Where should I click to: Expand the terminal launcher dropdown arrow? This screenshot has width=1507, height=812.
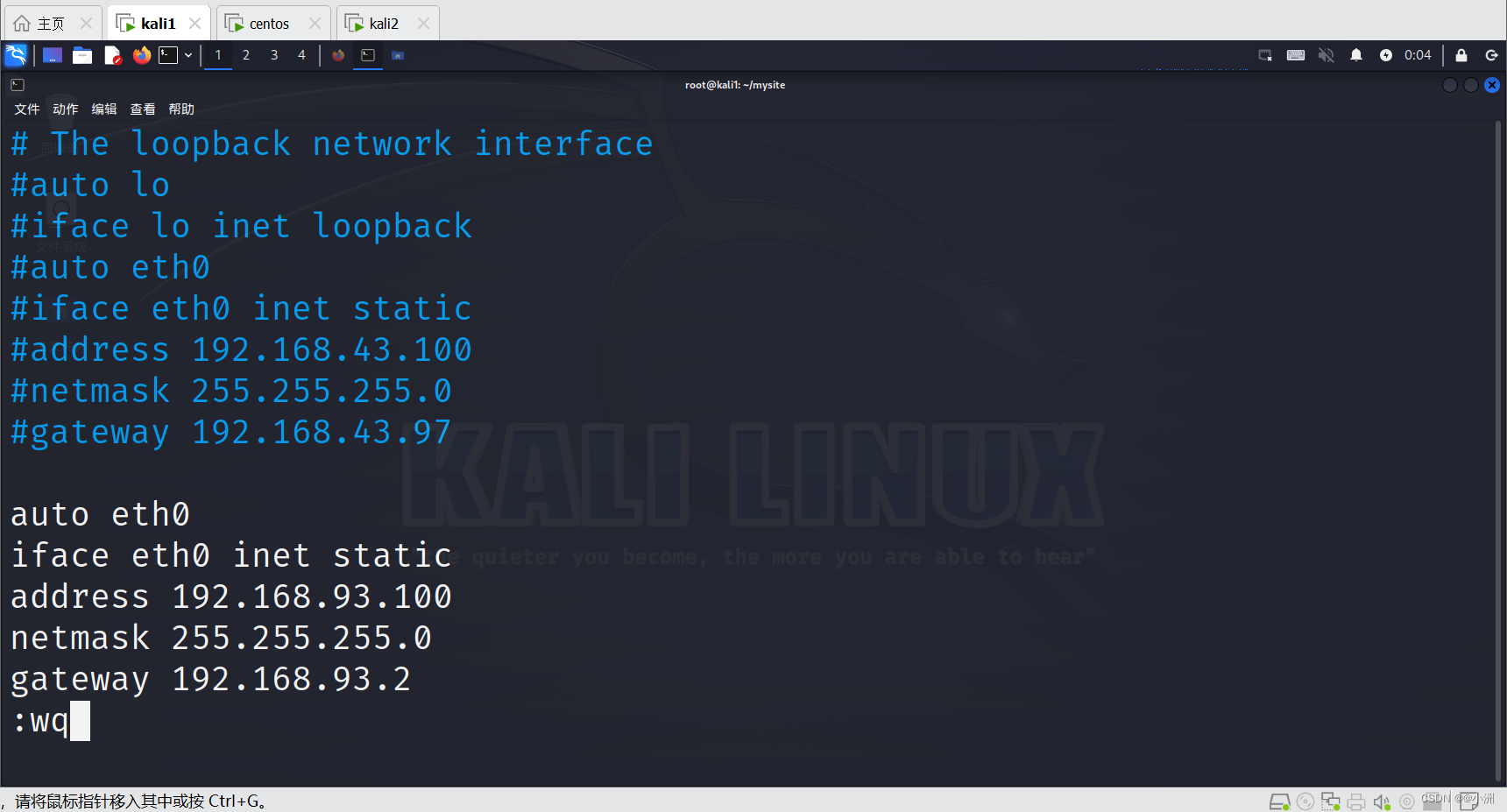(x=187, y=54)
